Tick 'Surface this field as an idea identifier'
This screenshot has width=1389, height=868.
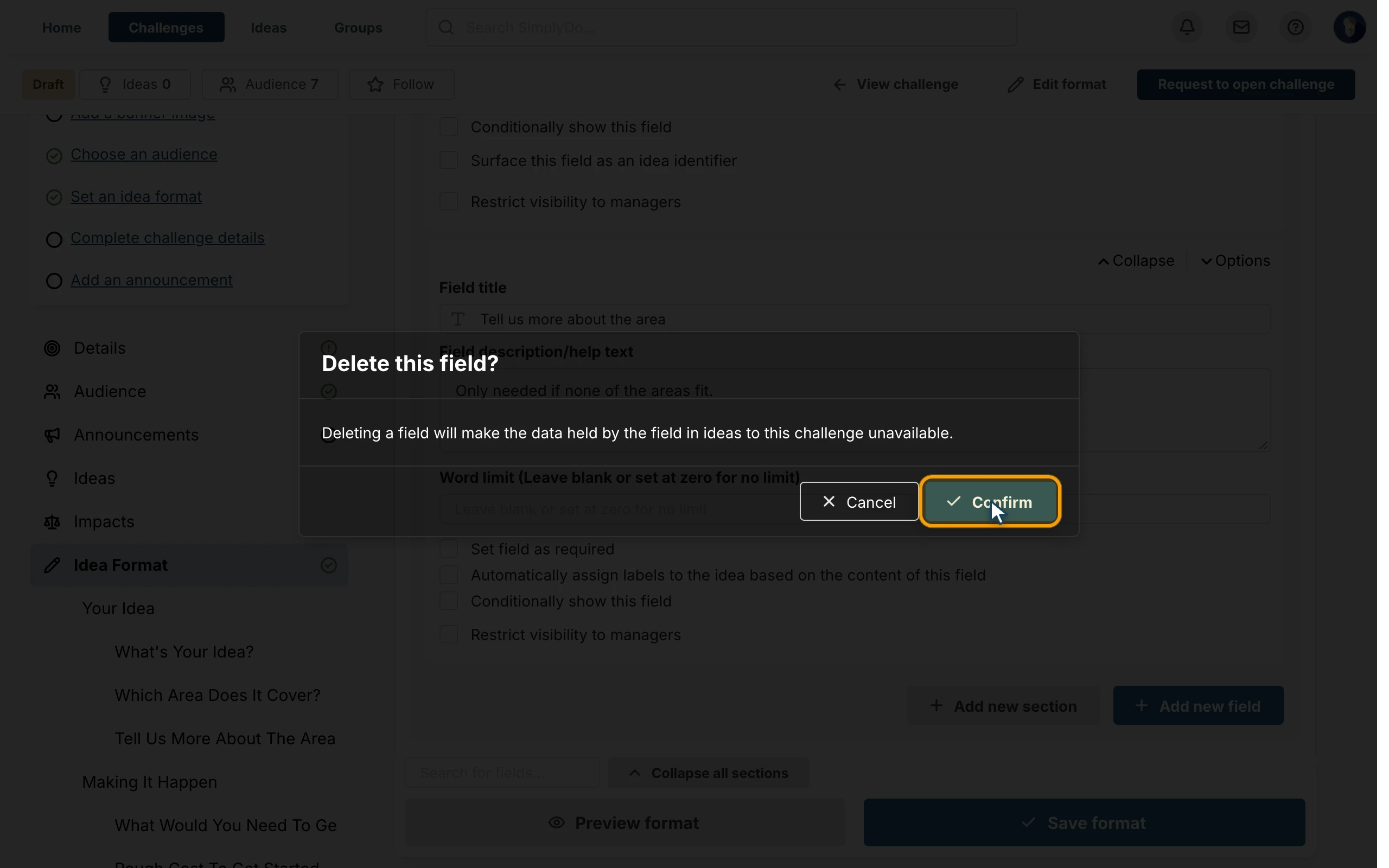point(449,160)
